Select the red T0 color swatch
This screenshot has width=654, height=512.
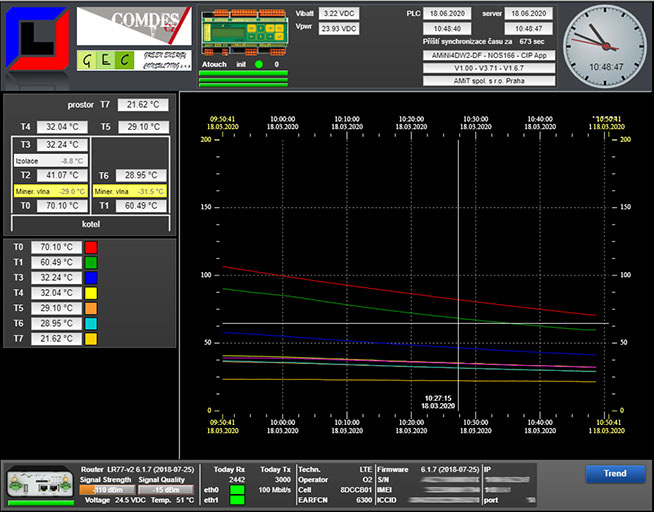(x=90, y=247)
